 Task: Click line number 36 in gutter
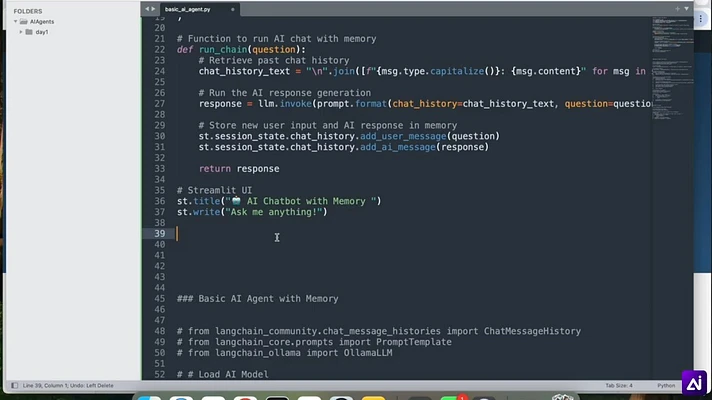pyautogui.click(x=159, y=201)
